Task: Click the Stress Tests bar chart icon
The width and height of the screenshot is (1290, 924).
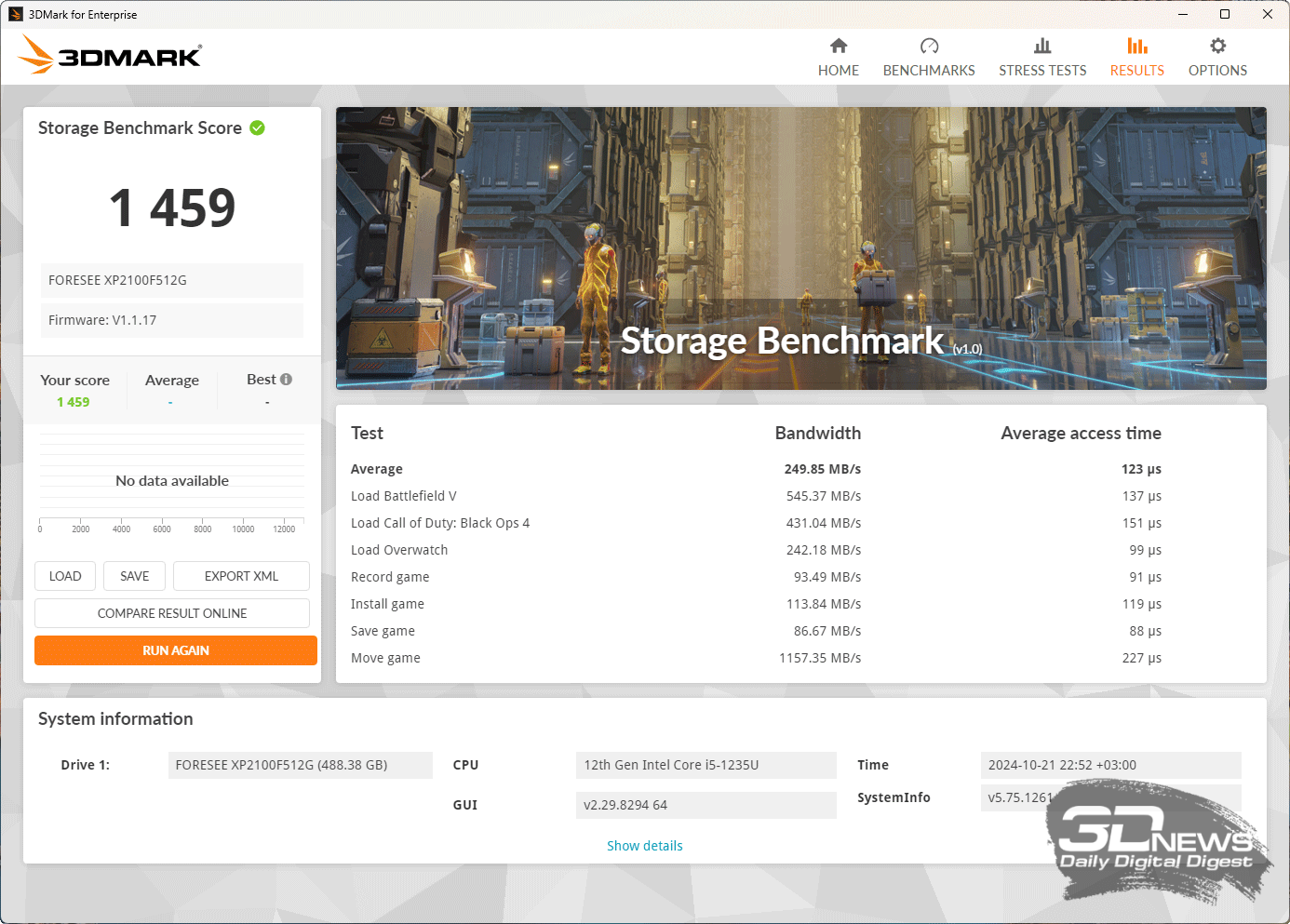Action: (1042, 46)
